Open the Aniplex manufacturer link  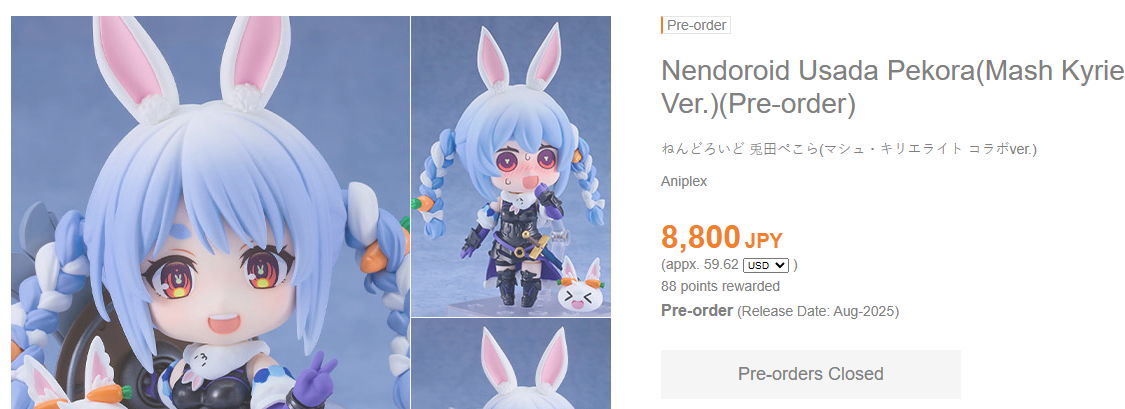684,182
